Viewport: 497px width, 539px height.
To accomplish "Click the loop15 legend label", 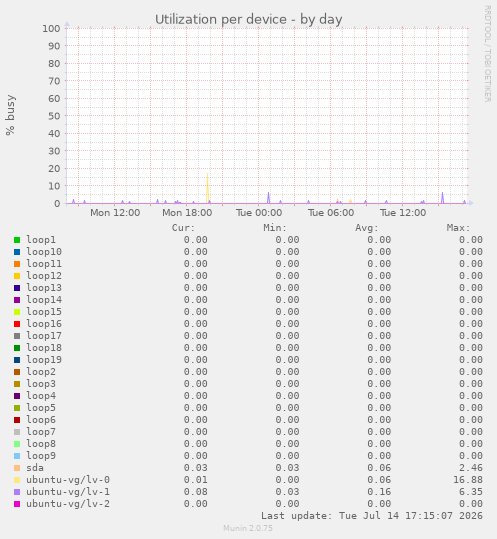I will (x=44, y=312).
